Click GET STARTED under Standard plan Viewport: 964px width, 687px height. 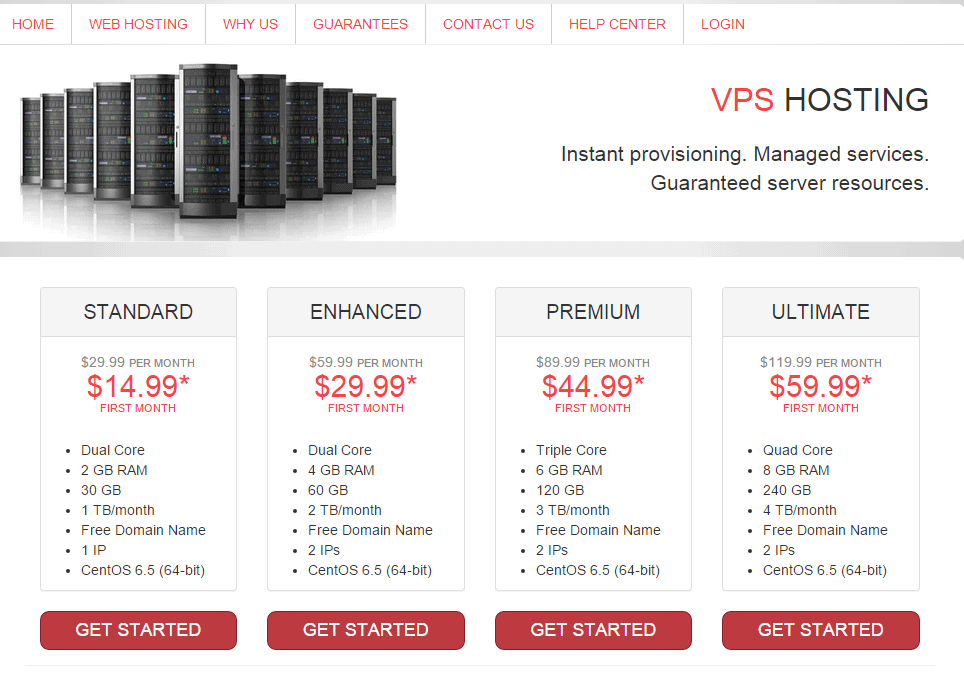[x=138, y=630]
